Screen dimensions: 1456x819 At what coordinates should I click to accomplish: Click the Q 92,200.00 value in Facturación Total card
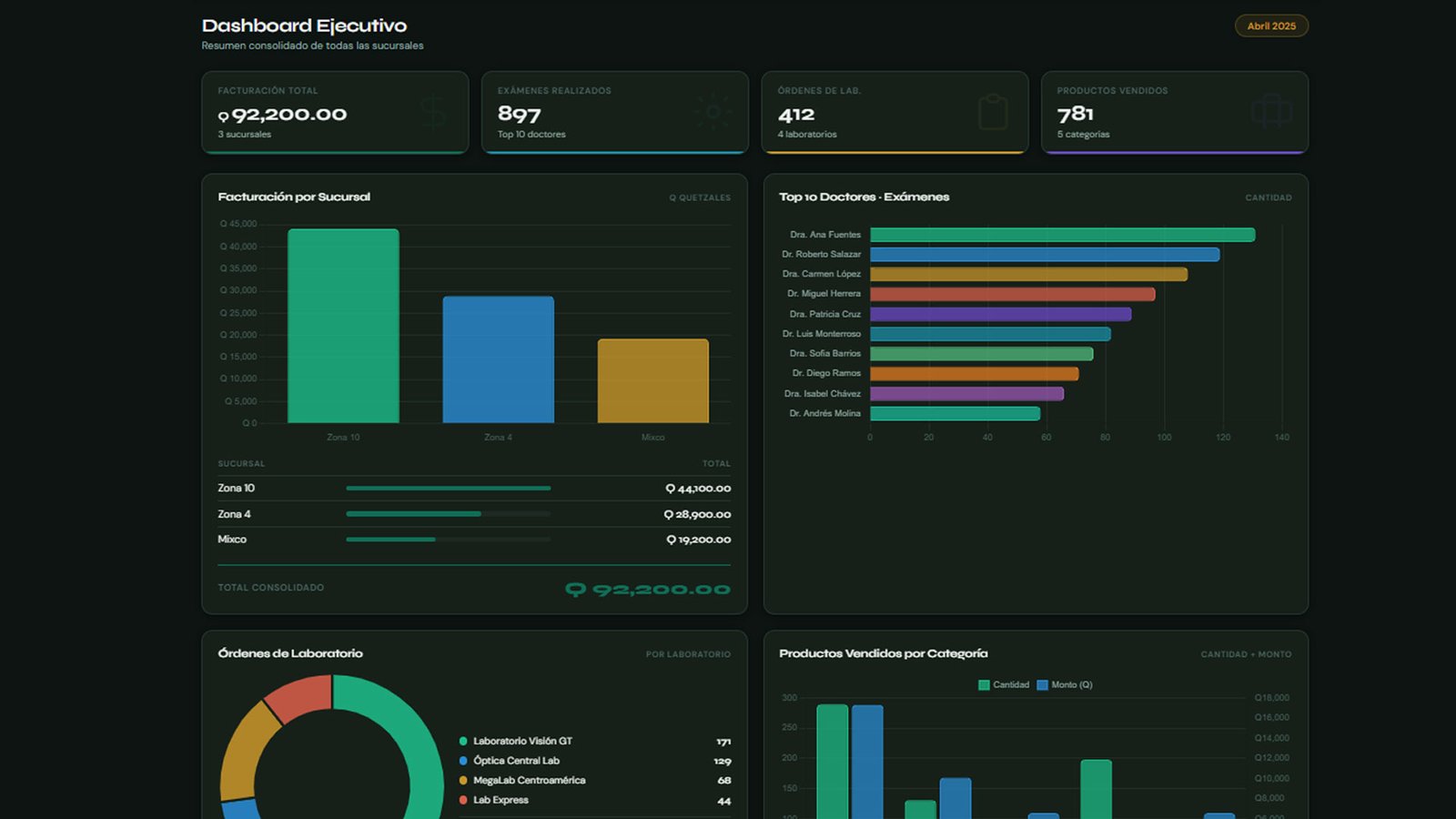pyautogui.click(x=282, y=115)
